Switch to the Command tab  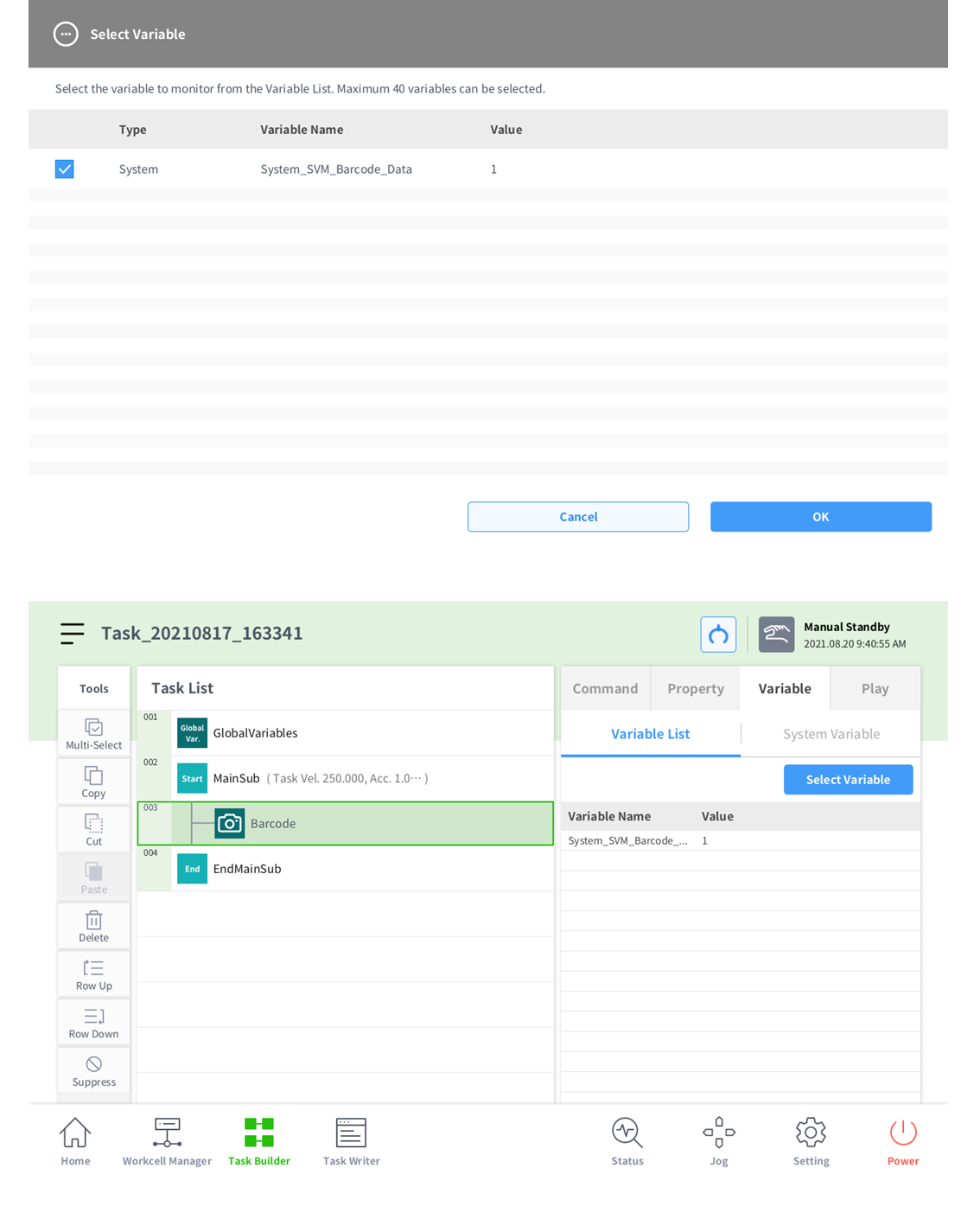pyautogui.click(x=605, y=689)
